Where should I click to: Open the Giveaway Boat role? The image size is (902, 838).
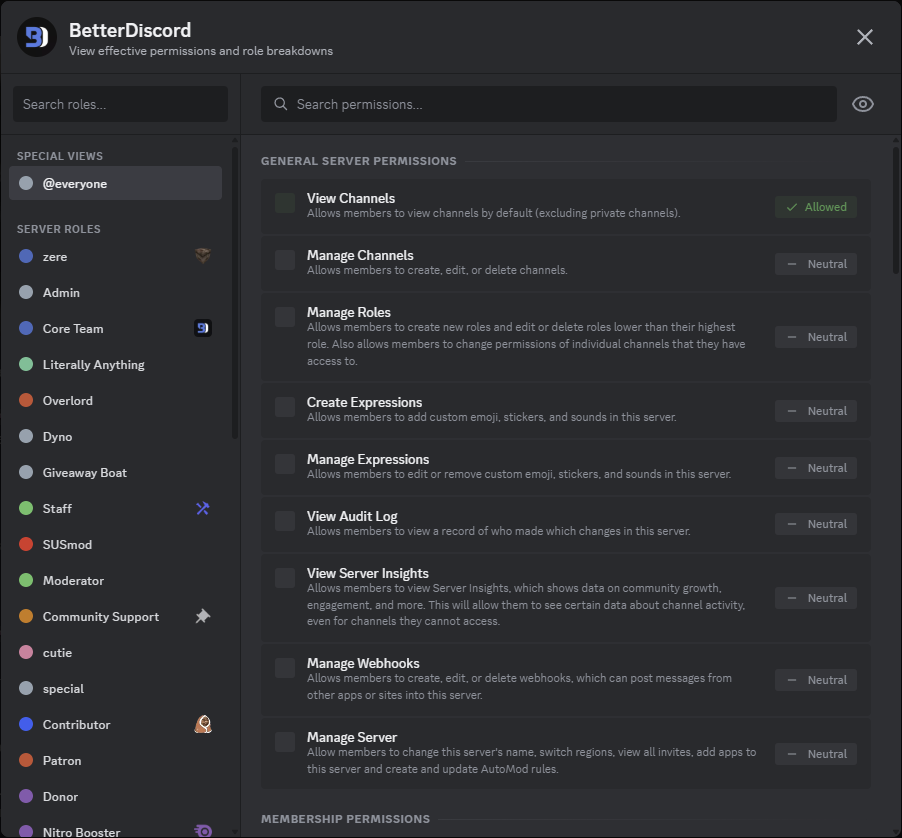(x=116, y=473)
